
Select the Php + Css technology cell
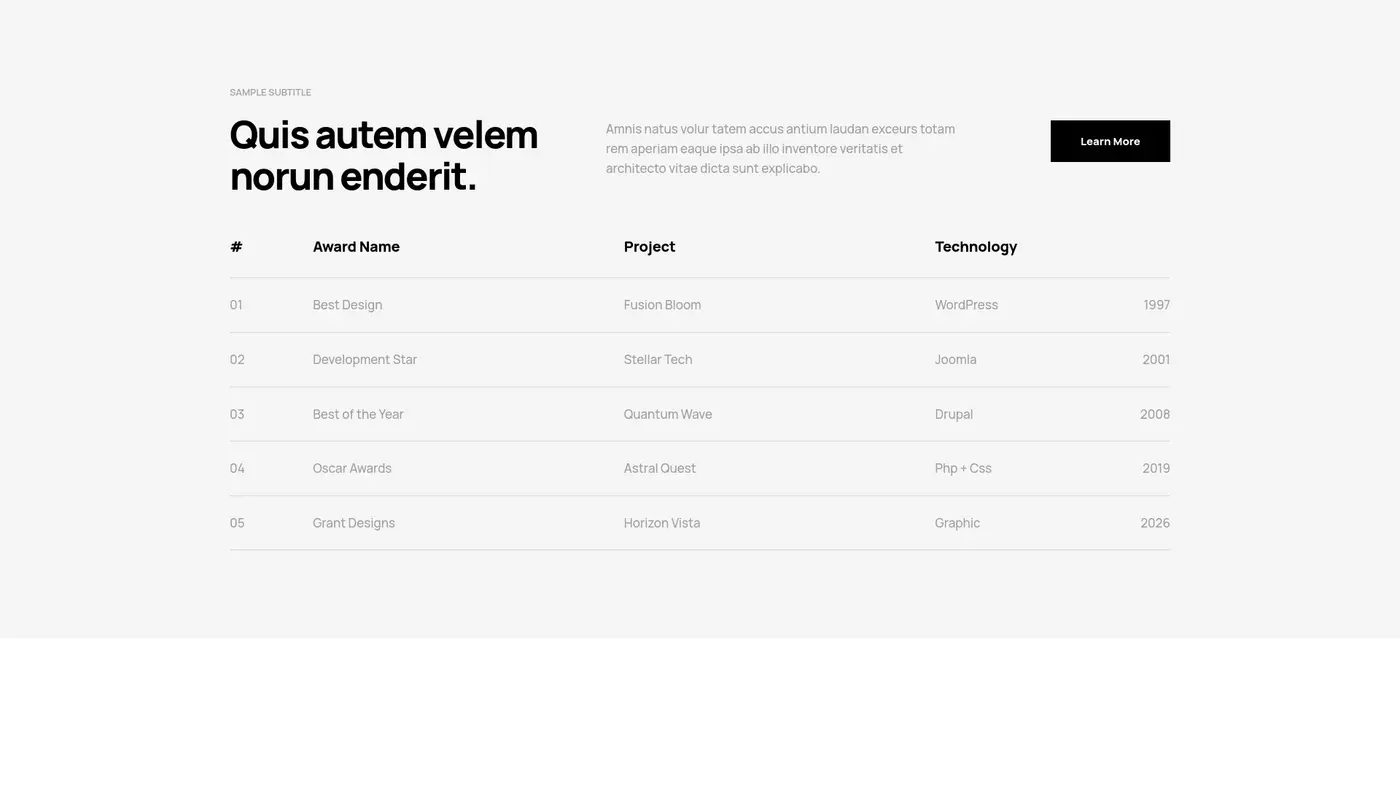963,468
